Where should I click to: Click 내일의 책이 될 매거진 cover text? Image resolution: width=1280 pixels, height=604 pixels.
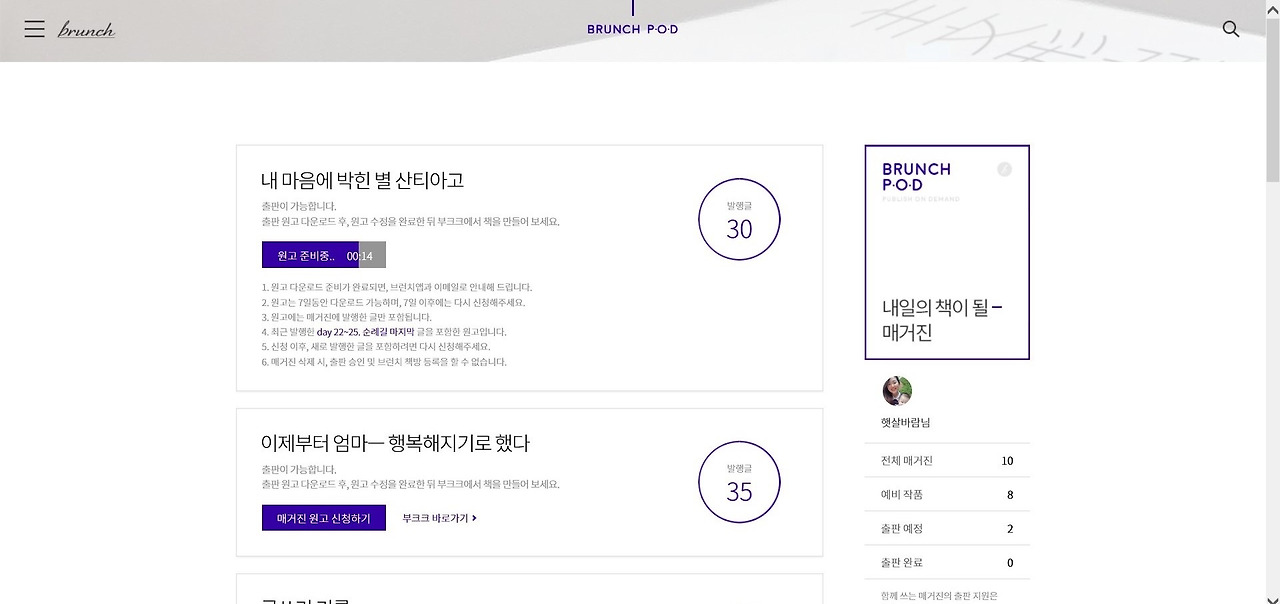click(x=942, y=320)
